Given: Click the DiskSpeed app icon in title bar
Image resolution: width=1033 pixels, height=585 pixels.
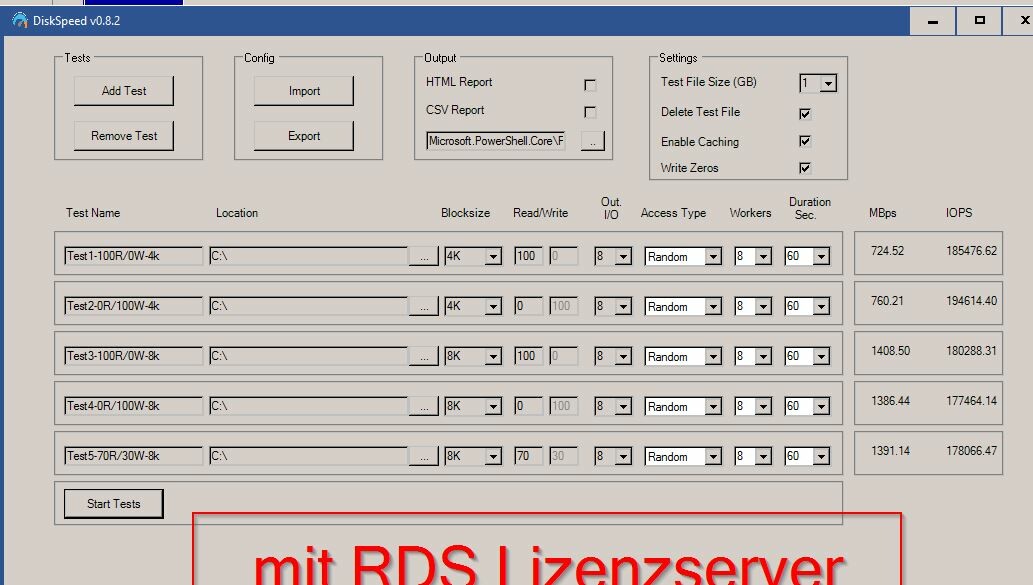Looking at the screenshot, I should tap(20, 20).
